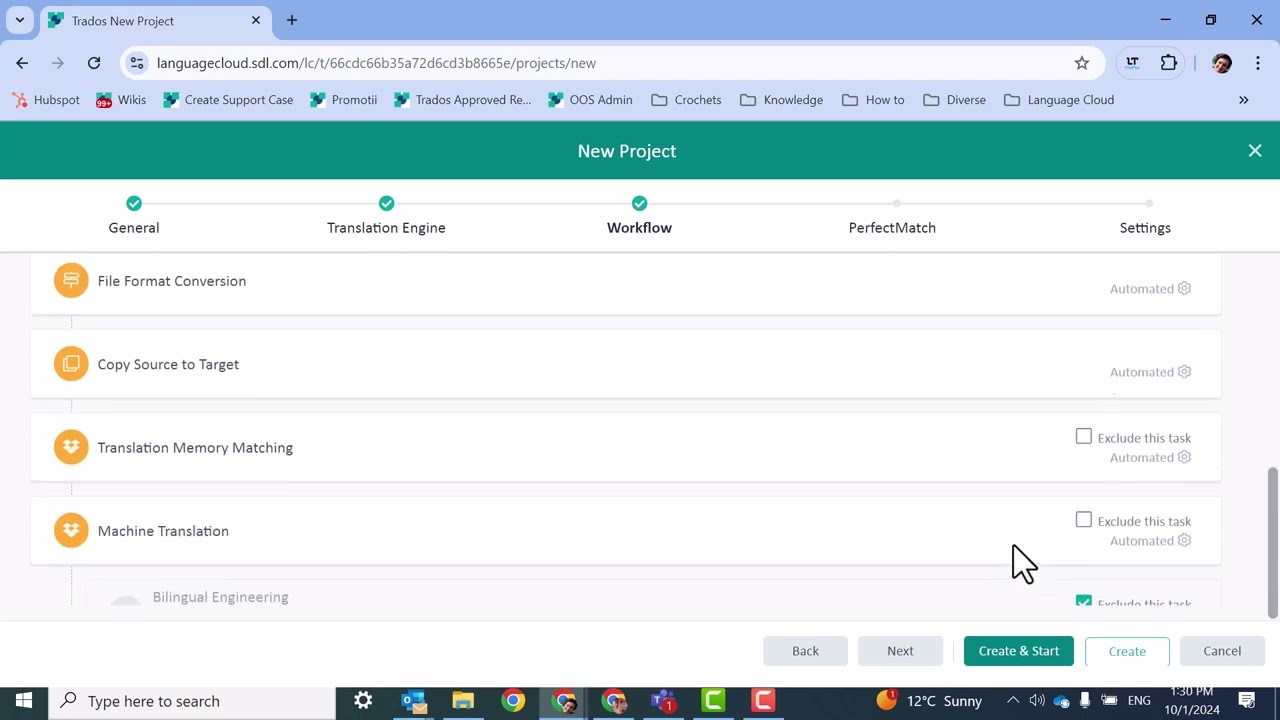Open the How to bookmark folder

(x=873, y=100)
